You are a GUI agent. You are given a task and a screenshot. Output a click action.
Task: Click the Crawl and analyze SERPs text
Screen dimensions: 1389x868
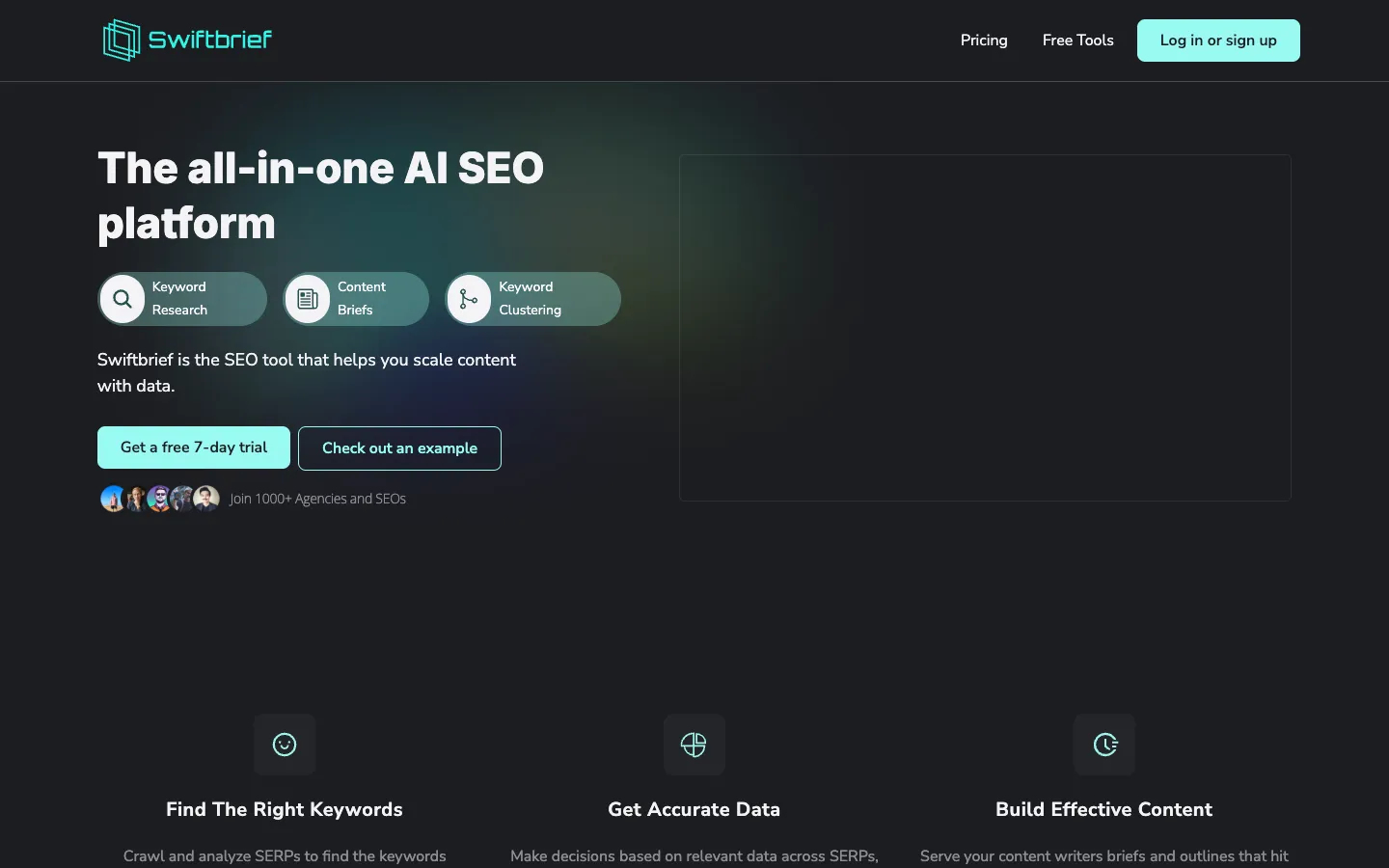coord(285,856)
